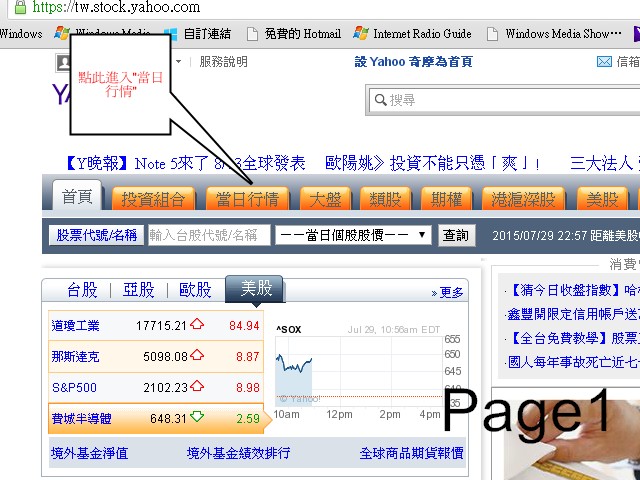Screen dimensions: 640x480
Task: Click the mail envelope icon beside 信箱
Action: pos(604,62)
